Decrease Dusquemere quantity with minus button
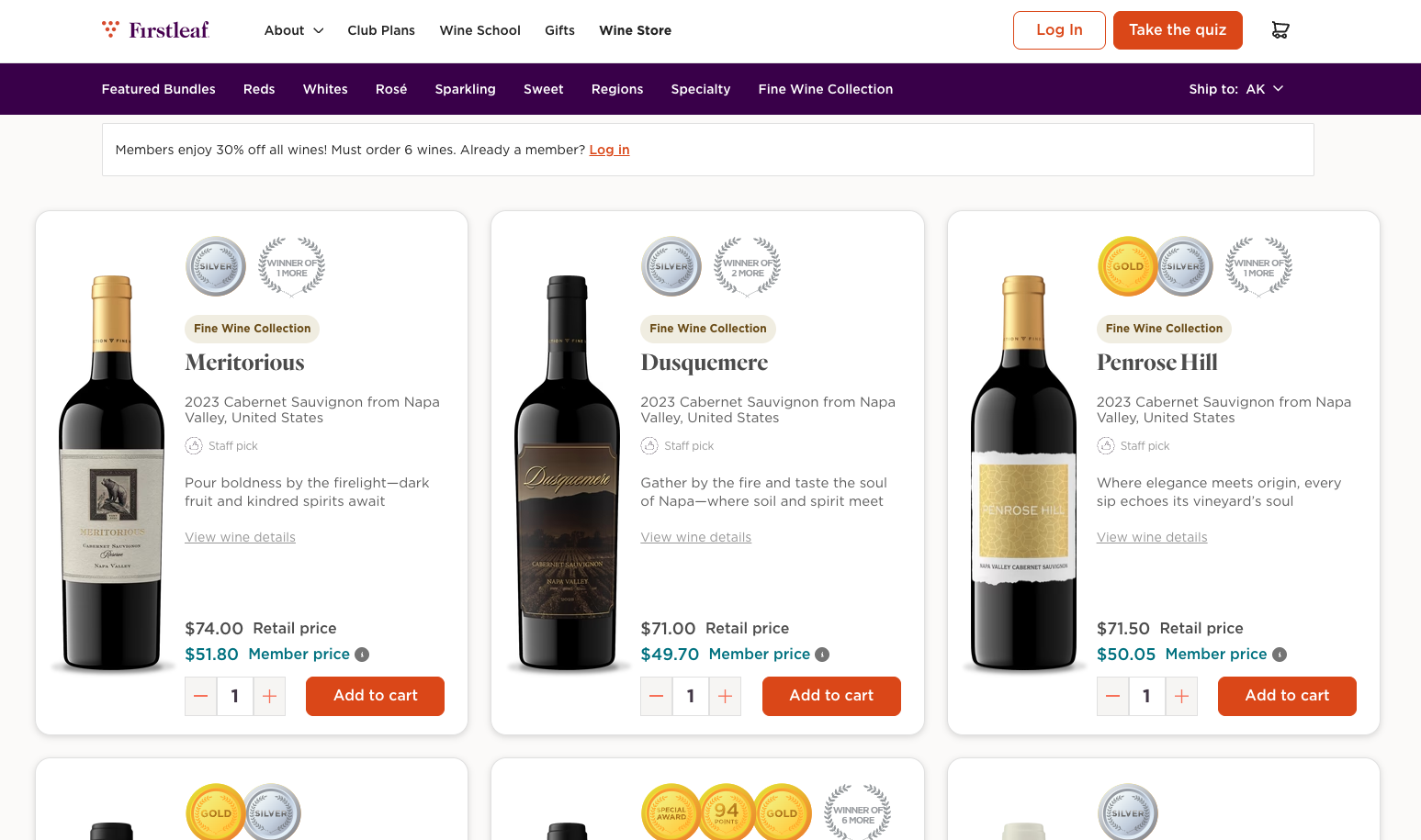This screenshot has width=1421, height=840. point(656,696)
